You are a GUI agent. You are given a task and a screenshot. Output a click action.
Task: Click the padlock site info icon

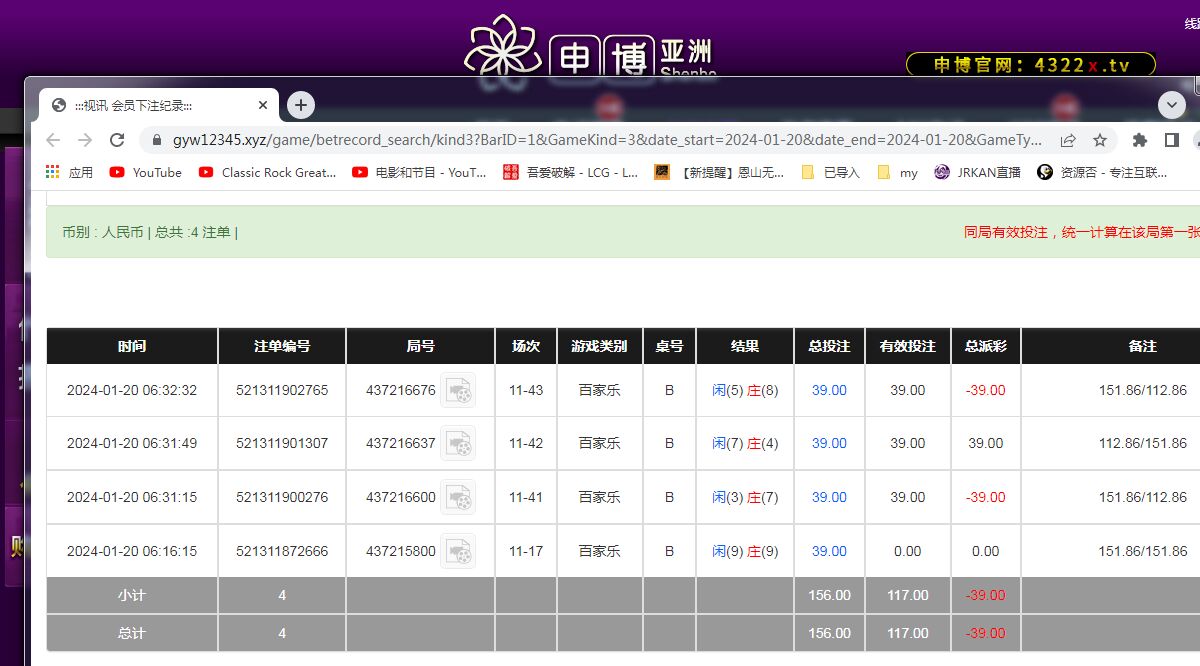click(x=156, y=140)
